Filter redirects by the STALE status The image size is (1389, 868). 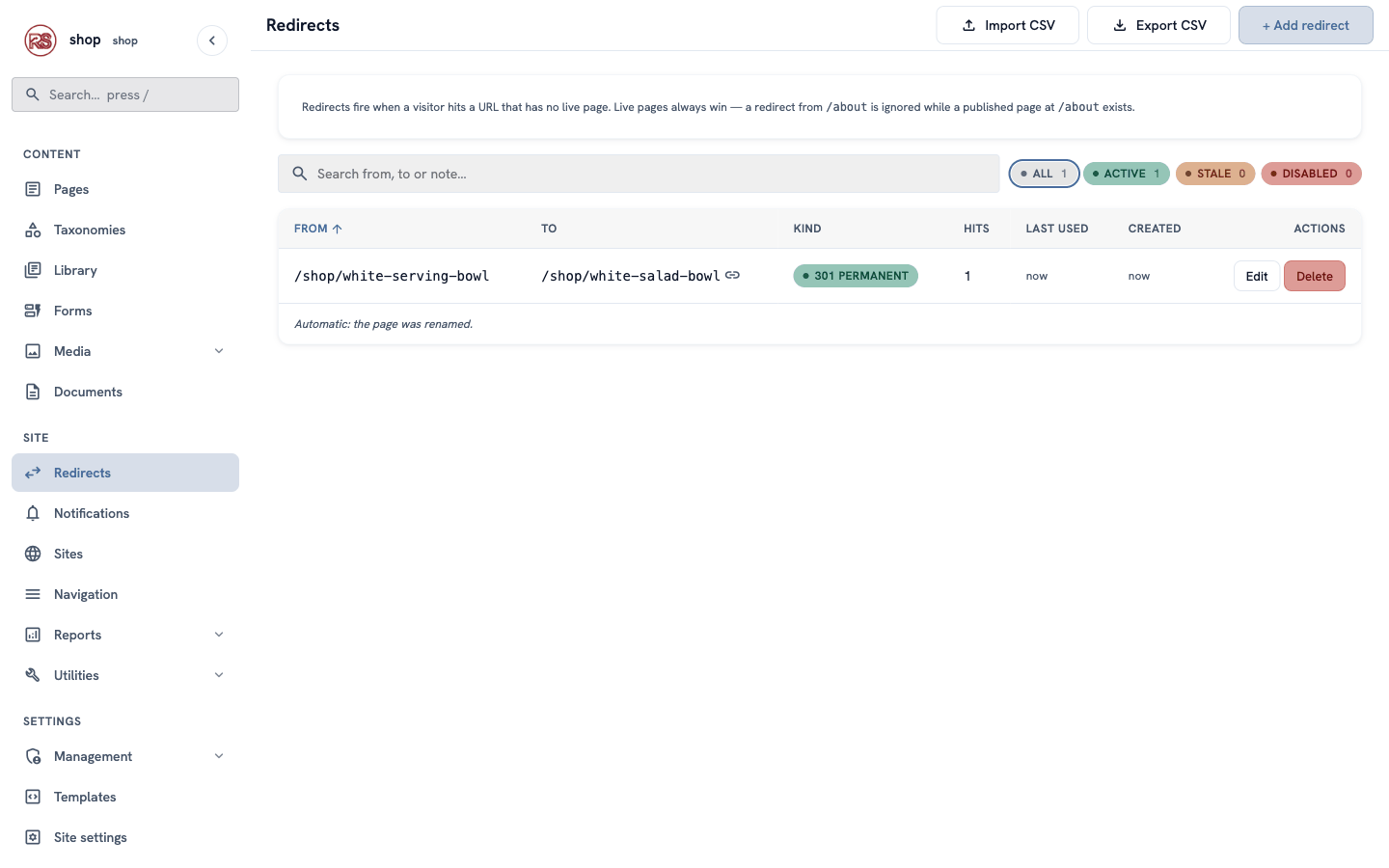click(x=1215, y=174)
